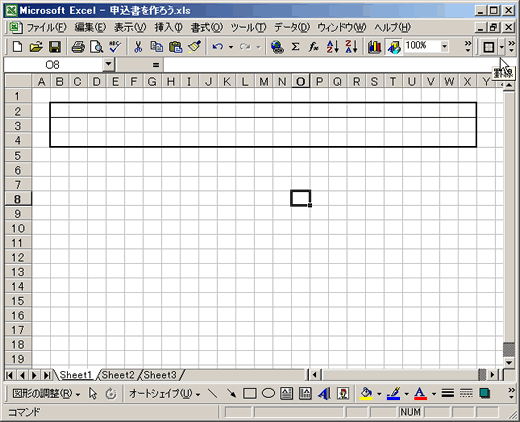Select the Format Painter brush

(x=194, y=47)
